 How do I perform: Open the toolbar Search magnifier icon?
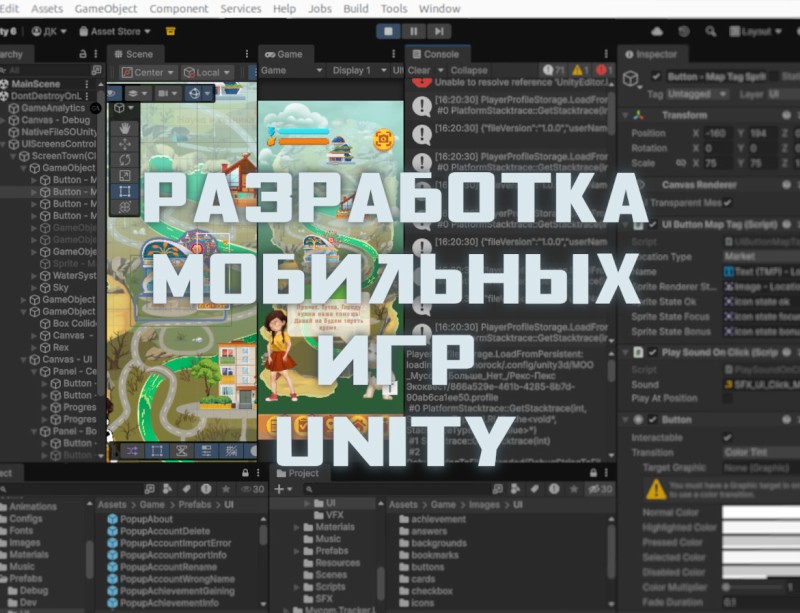point(710,32)
